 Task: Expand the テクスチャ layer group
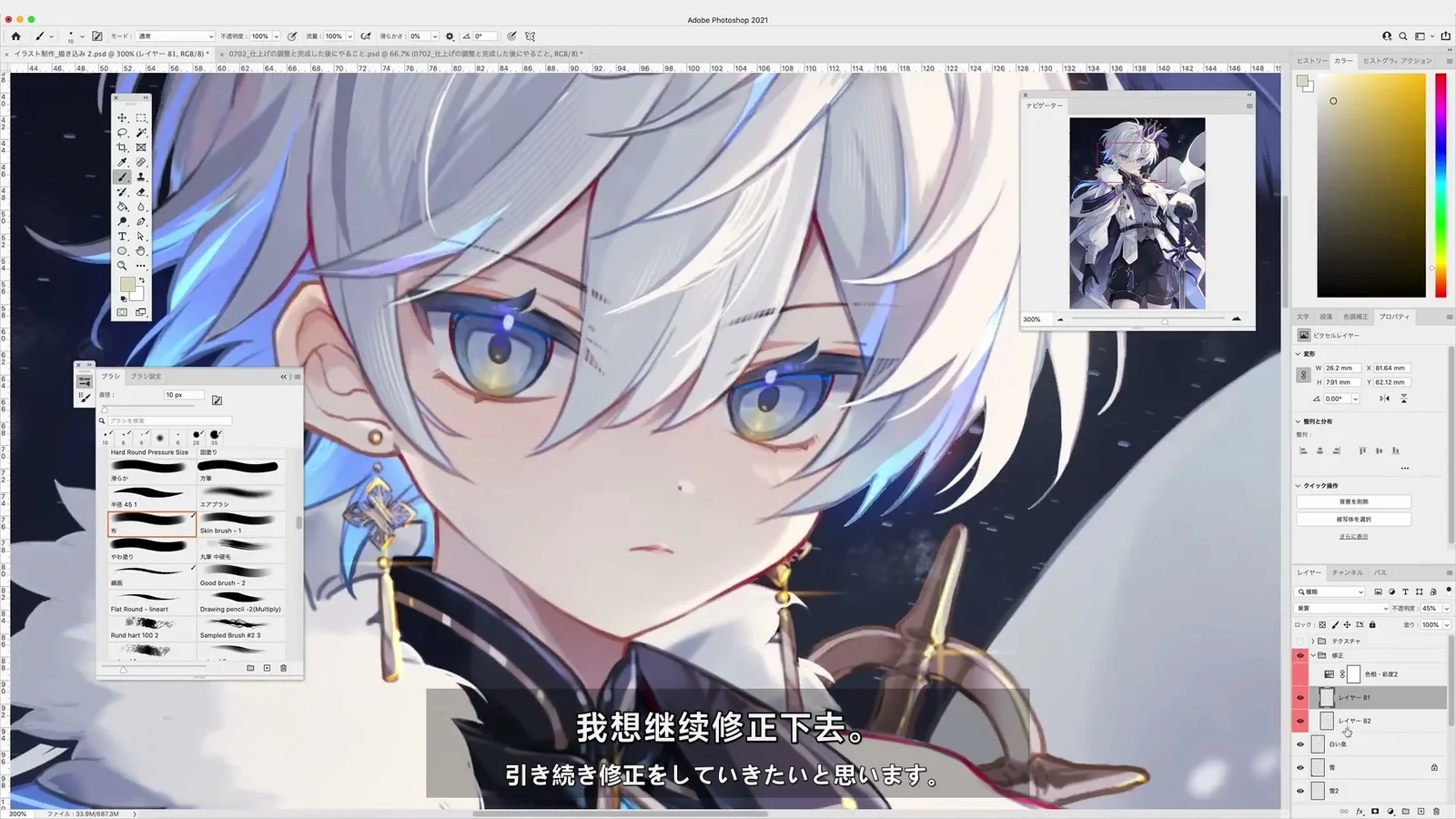[x=1313, y=641]
